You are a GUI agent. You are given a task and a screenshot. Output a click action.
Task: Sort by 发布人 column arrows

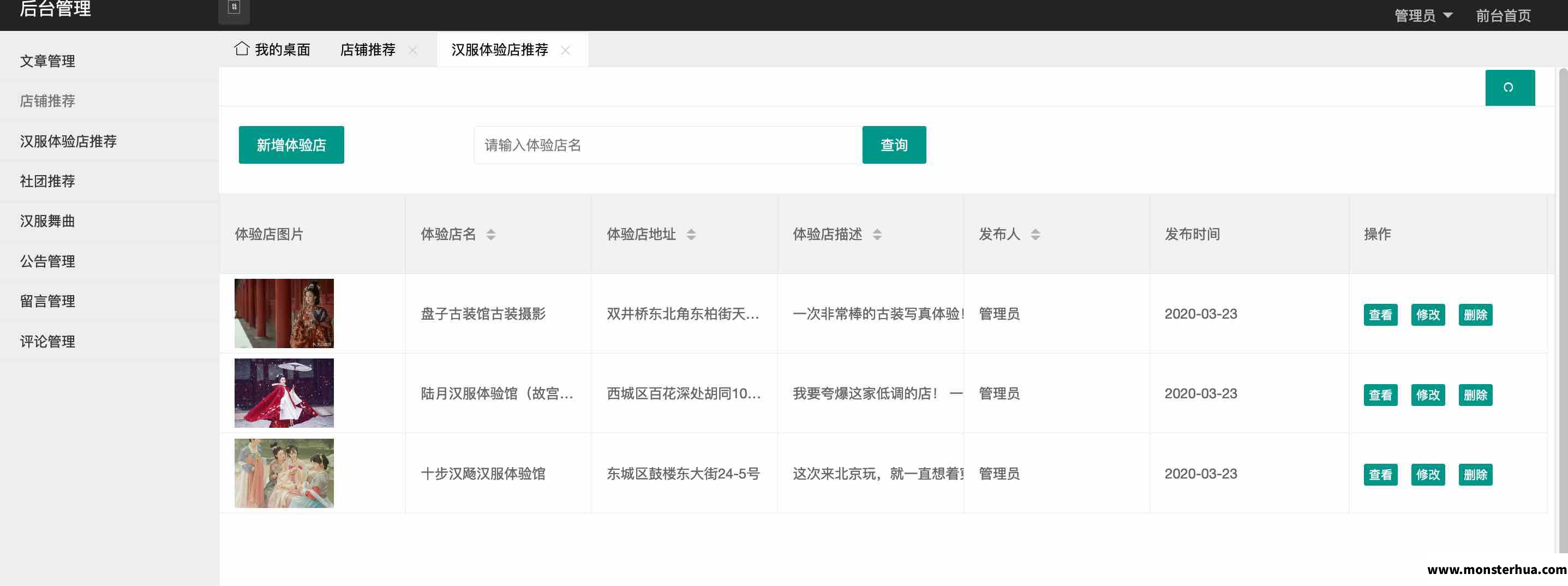[x=1036, y=234]
